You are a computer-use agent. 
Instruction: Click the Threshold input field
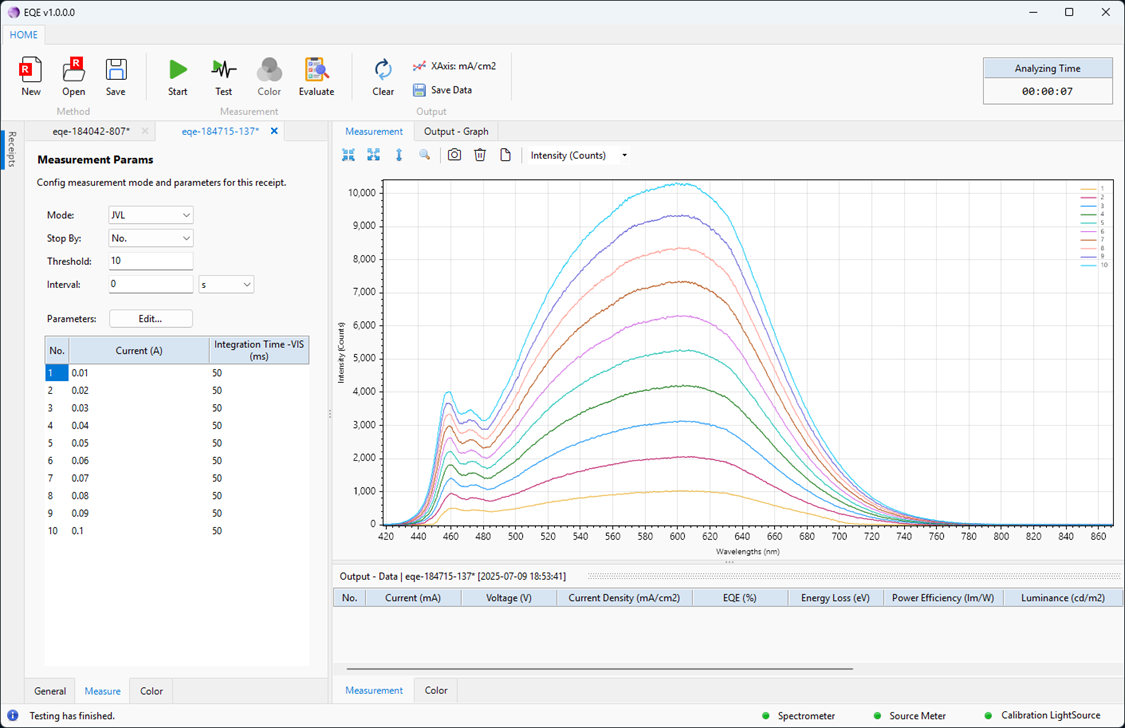click(150, 261)
